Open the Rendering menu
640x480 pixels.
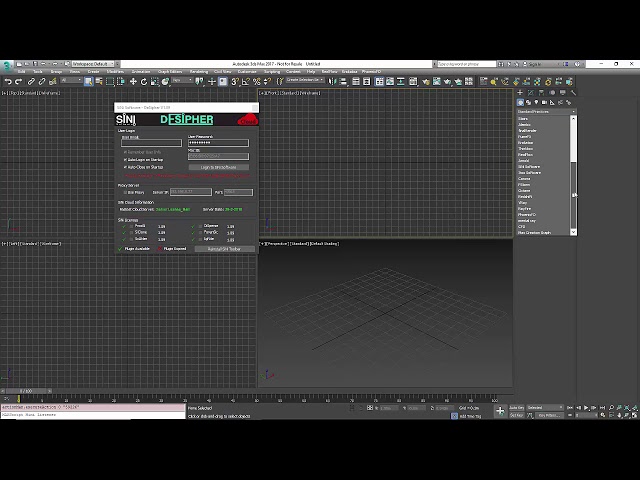tap(198, 71)
